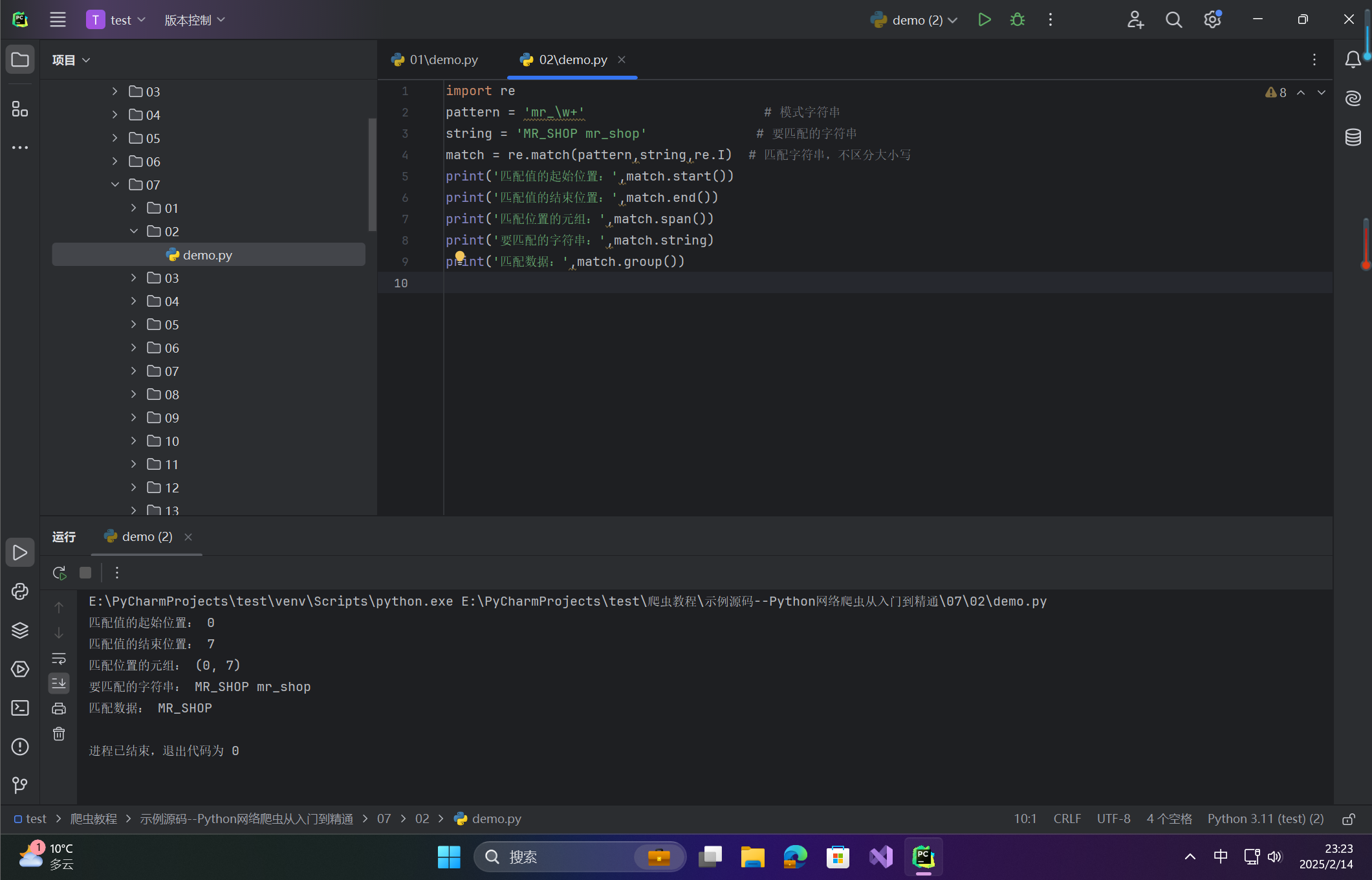This screenshot has height=880, width=1372.
Task: Click the CRLF line separator widget
Action: [1067, 819]
